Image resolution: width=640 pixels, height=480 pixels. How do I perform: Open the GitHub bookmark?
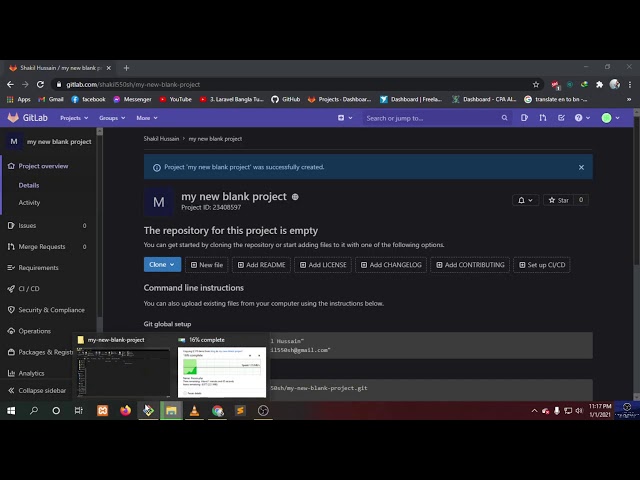tap(286, 99)
